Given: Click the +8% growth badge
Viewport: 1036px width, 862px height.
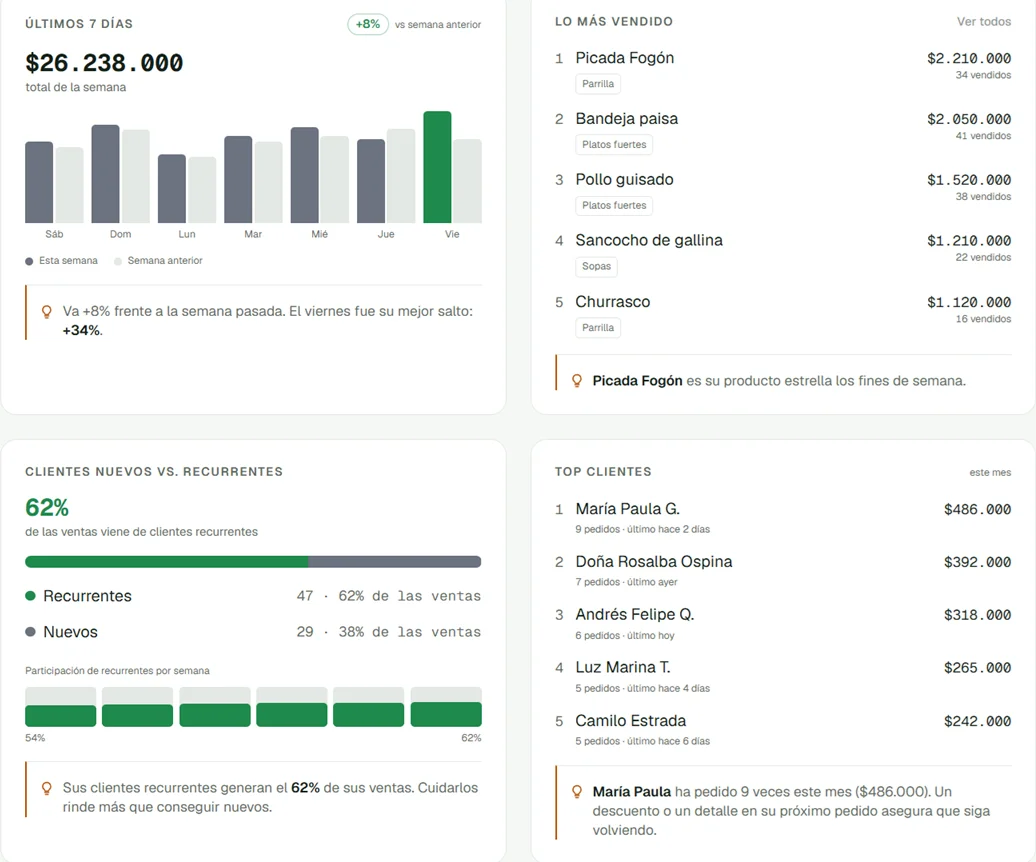Looking at the screenshot, I should coord(368,24).
